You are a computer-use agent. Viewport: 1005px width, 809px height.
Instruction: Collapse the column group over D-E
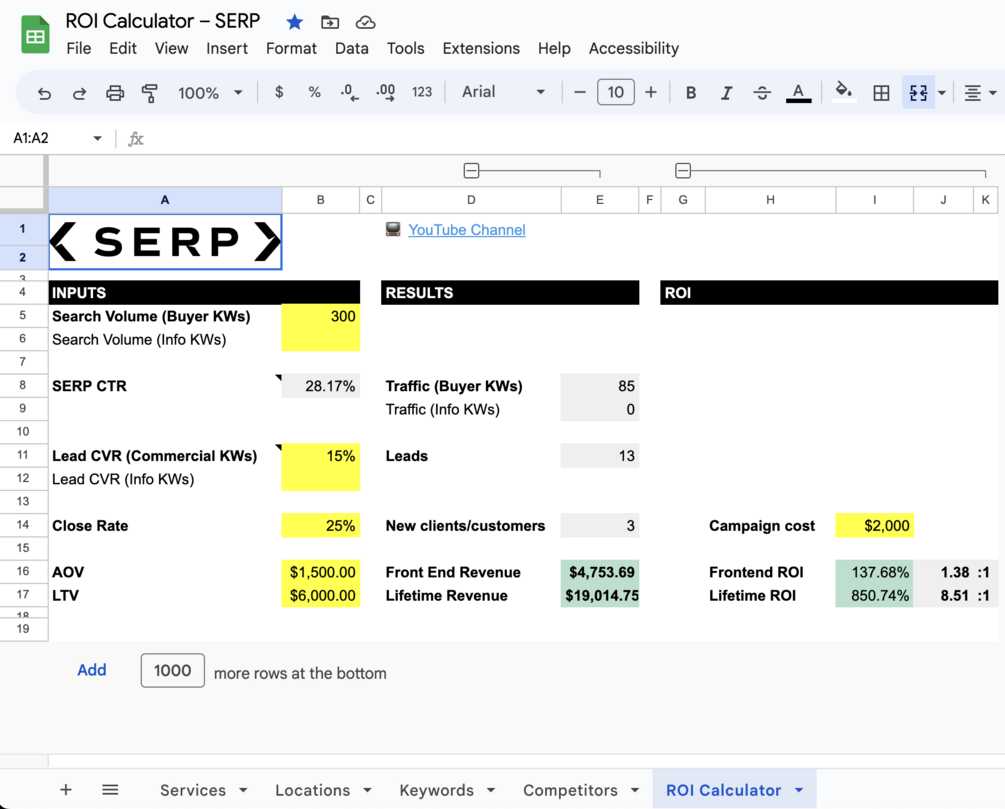click(x=471, y=171)
